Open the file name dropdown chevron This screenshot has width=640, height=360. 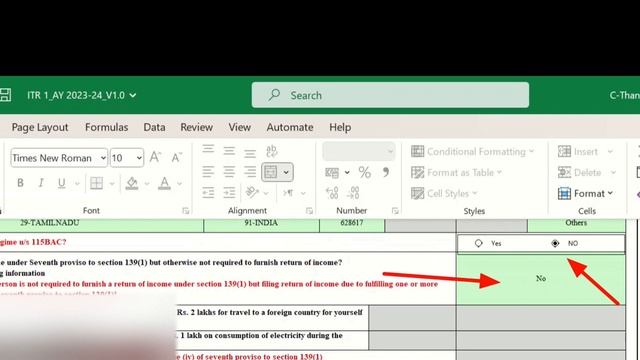pos(133,96)
